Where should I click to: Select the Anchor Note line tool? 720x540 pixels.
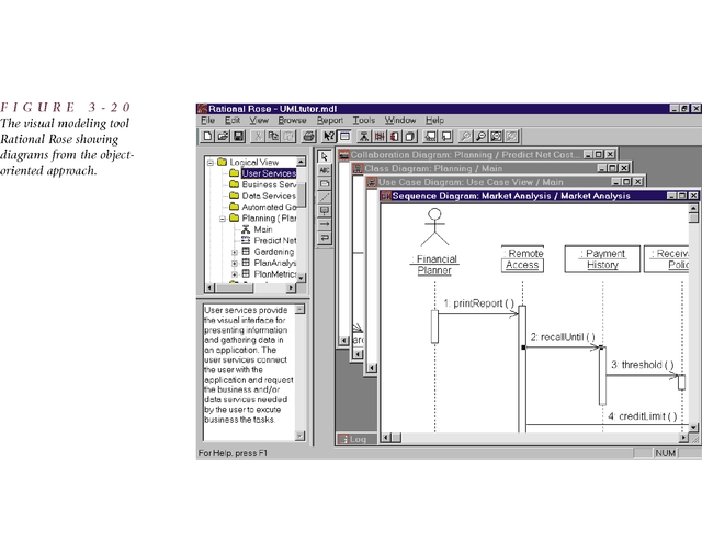[x=324, y=197]
